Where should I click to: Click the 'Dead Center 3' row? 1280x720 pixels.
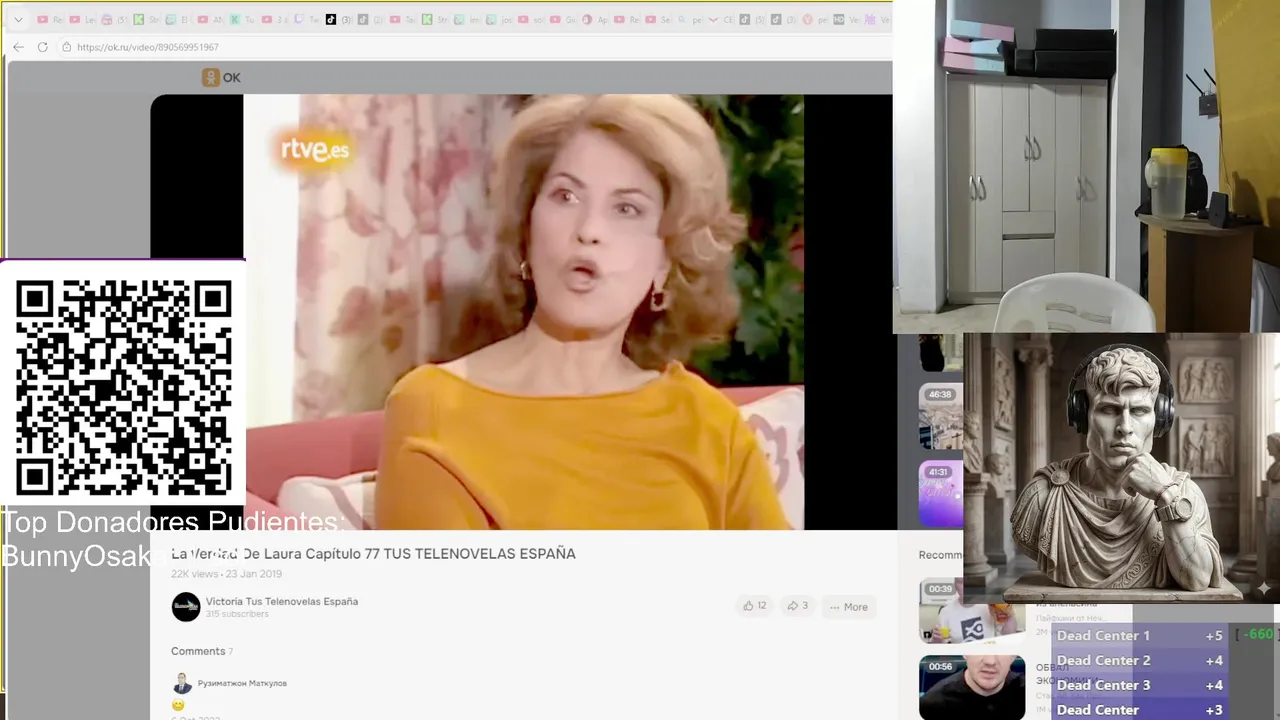[x=1141, y=685]
